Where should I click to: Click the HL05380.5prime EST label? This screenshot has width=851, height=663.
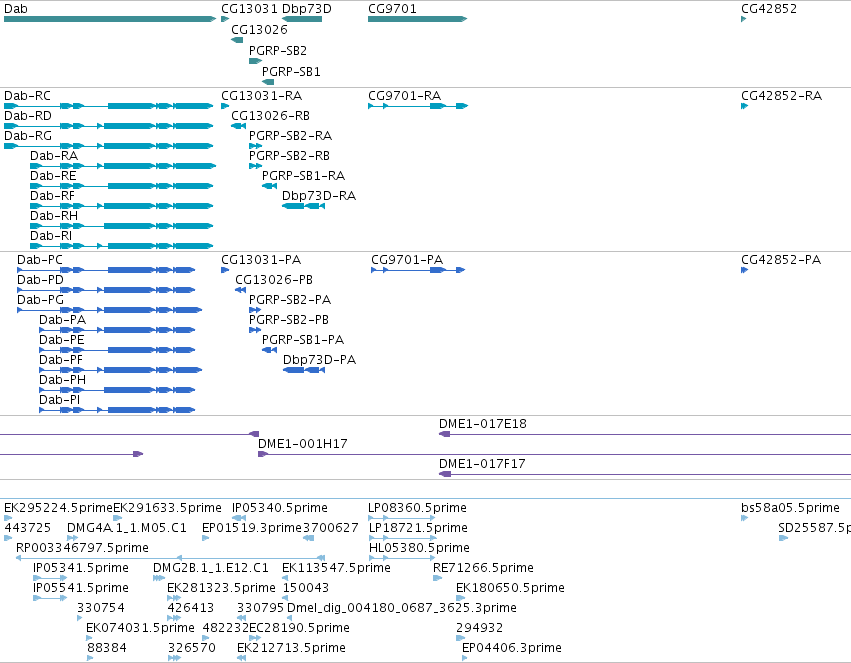(419, 548)
